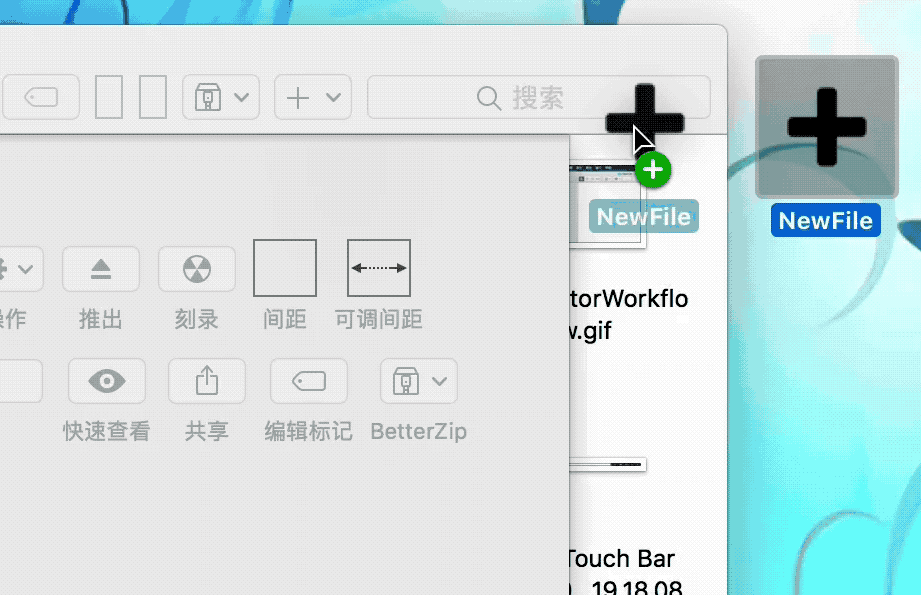Click the tag icon in Finder's top toolbar
Image resolution: width=921 pixels, height=595 pixels.
click(40, 97)
